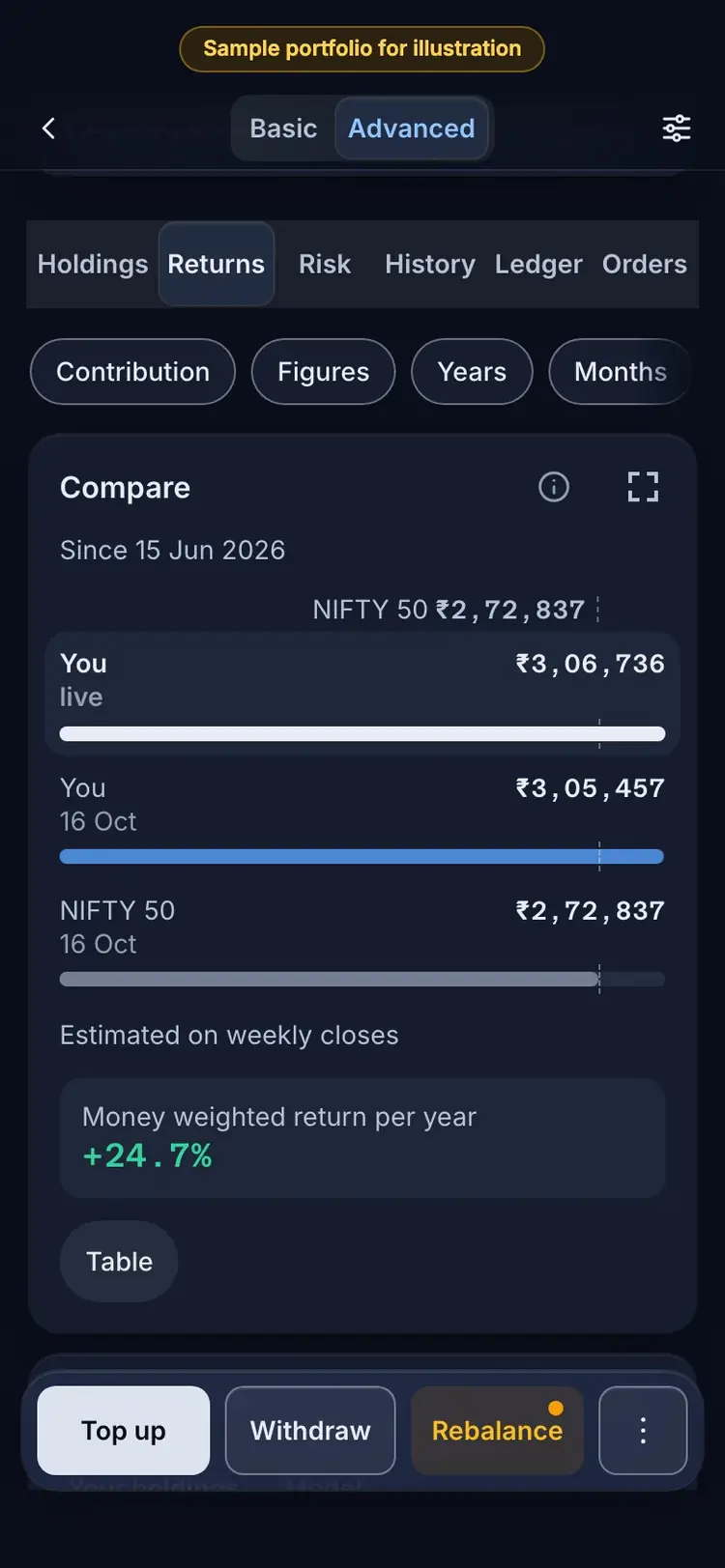
Task: Show the comparison as a Table
Action: (x=119, y=1262)
